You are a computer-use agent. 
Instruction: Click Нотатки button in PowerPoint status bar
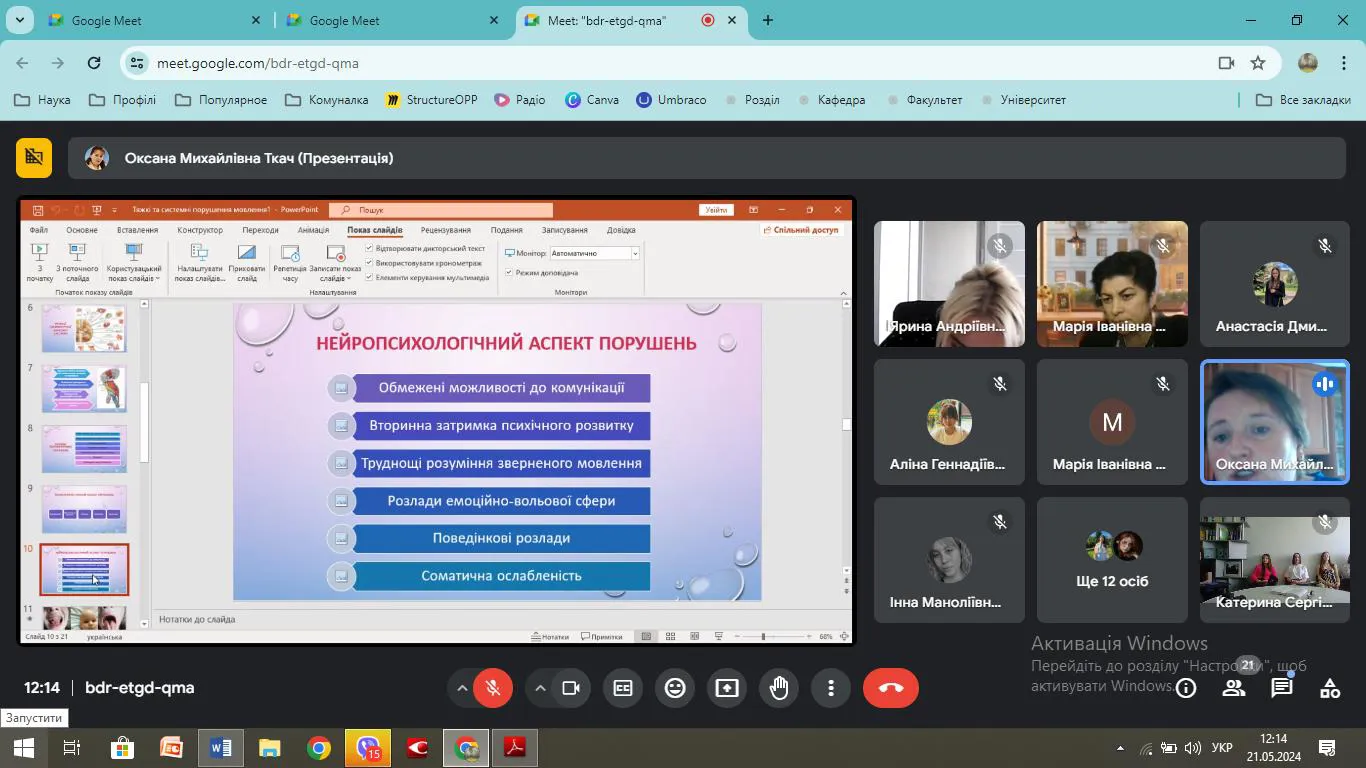coord(551,636)
